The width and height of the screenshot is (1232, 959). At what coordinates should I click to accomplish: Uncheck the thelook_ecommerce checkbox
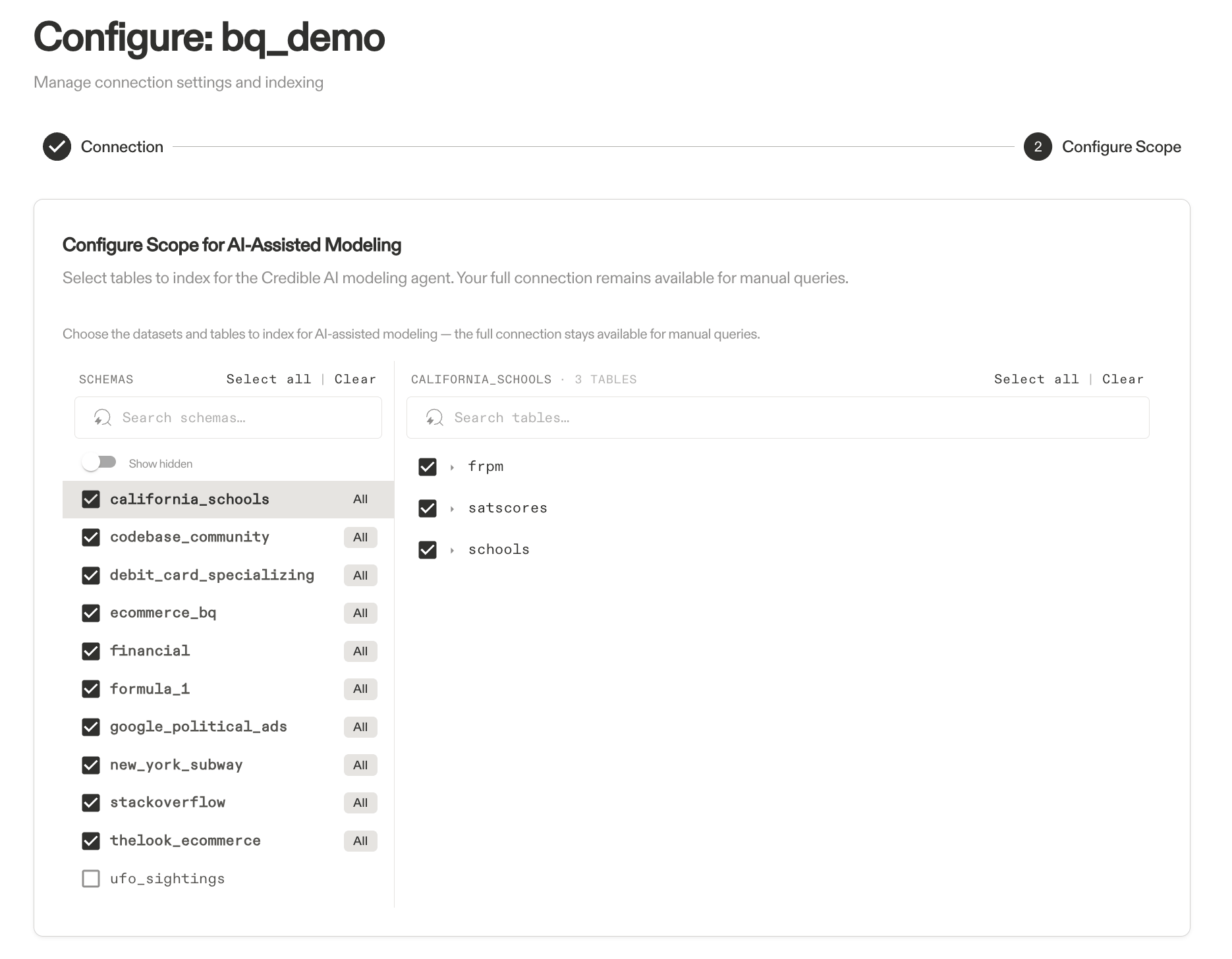[91, 841]
